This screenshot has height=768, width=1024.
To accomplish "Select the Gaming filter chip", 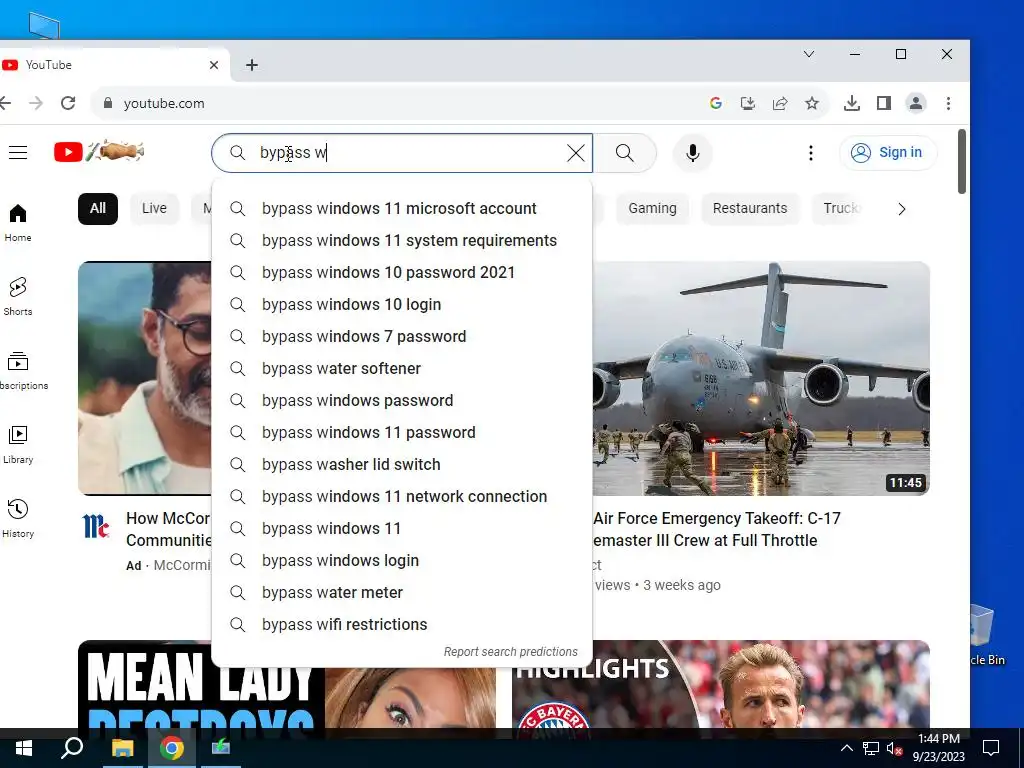I will [652, 208].
